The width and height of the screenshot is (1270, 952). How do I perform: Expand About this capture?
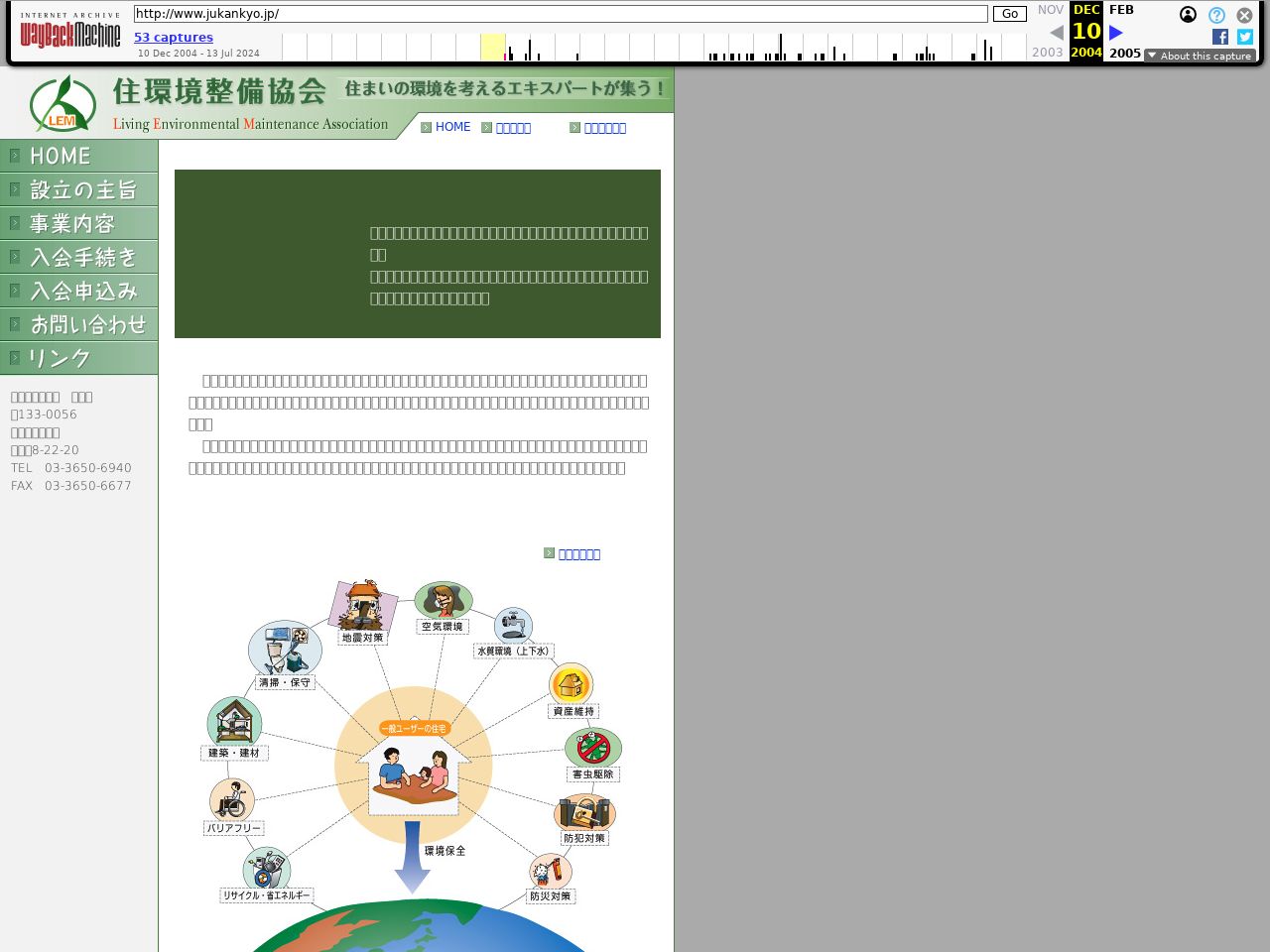(x=1200, y=56)
